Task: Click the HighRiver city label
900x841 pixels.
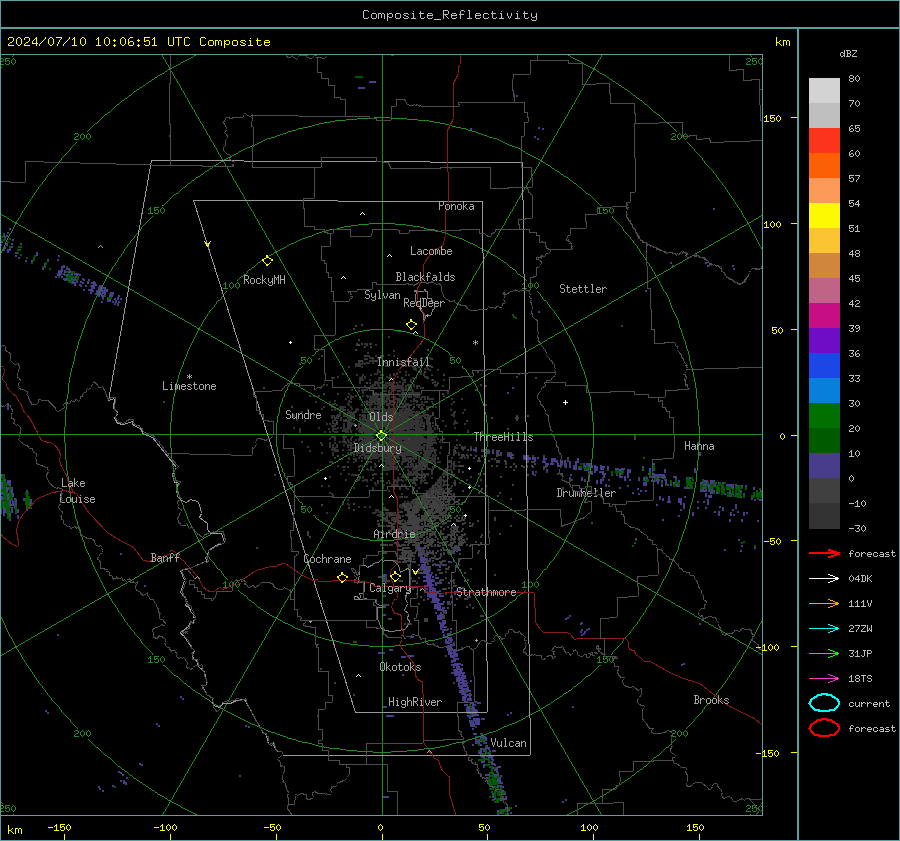Action: click(415, 702)
